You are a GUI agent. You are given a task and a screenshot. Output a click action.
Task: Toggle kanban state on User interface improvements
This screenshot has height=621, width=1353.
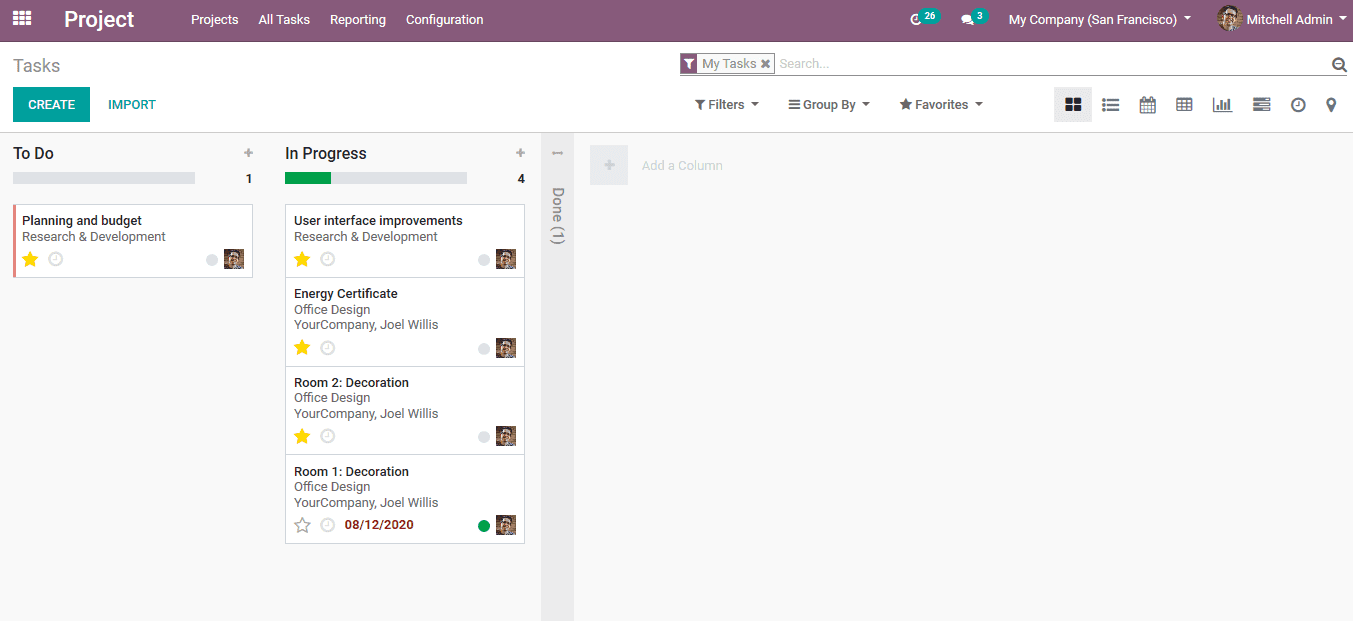(484, 260)
